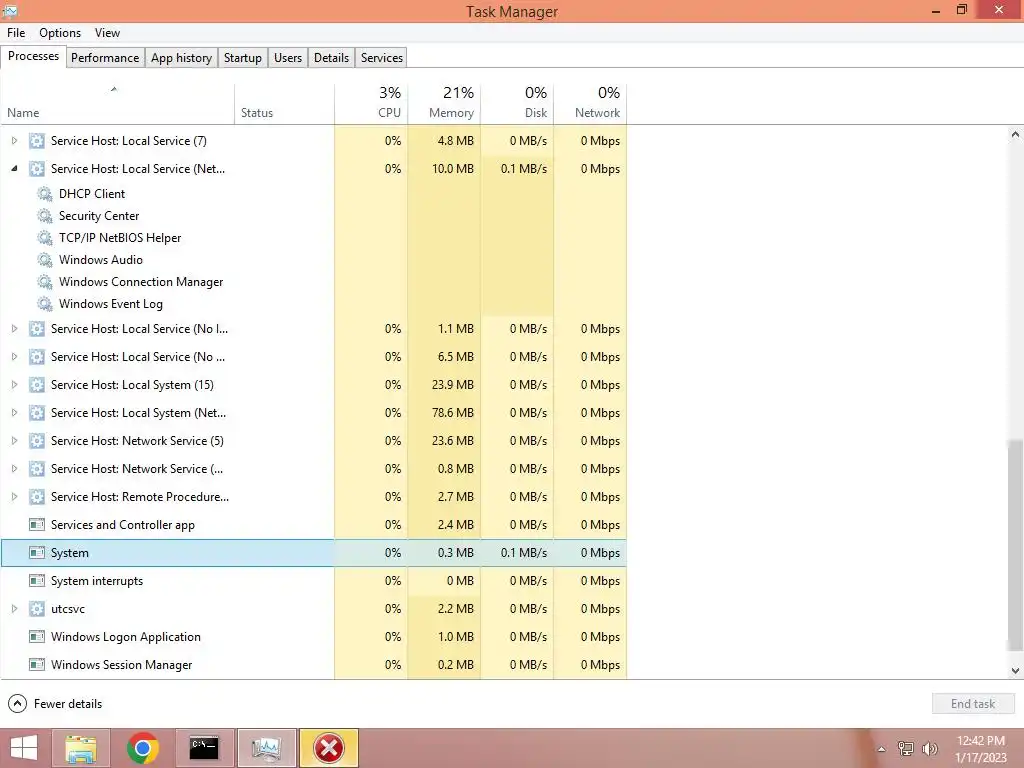Image resolution: width=1024 pixels, height=768 pixels.
Task: Sort by the Memory column header
Action: (445, 104)
